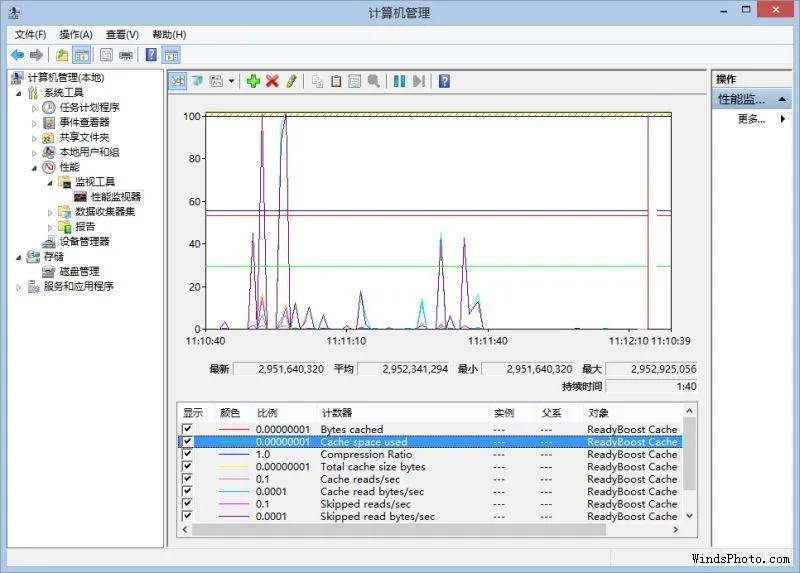Uncheck the Bytes cached counter checkbox
Screen dimensions: 800x573
coord(187,429)
